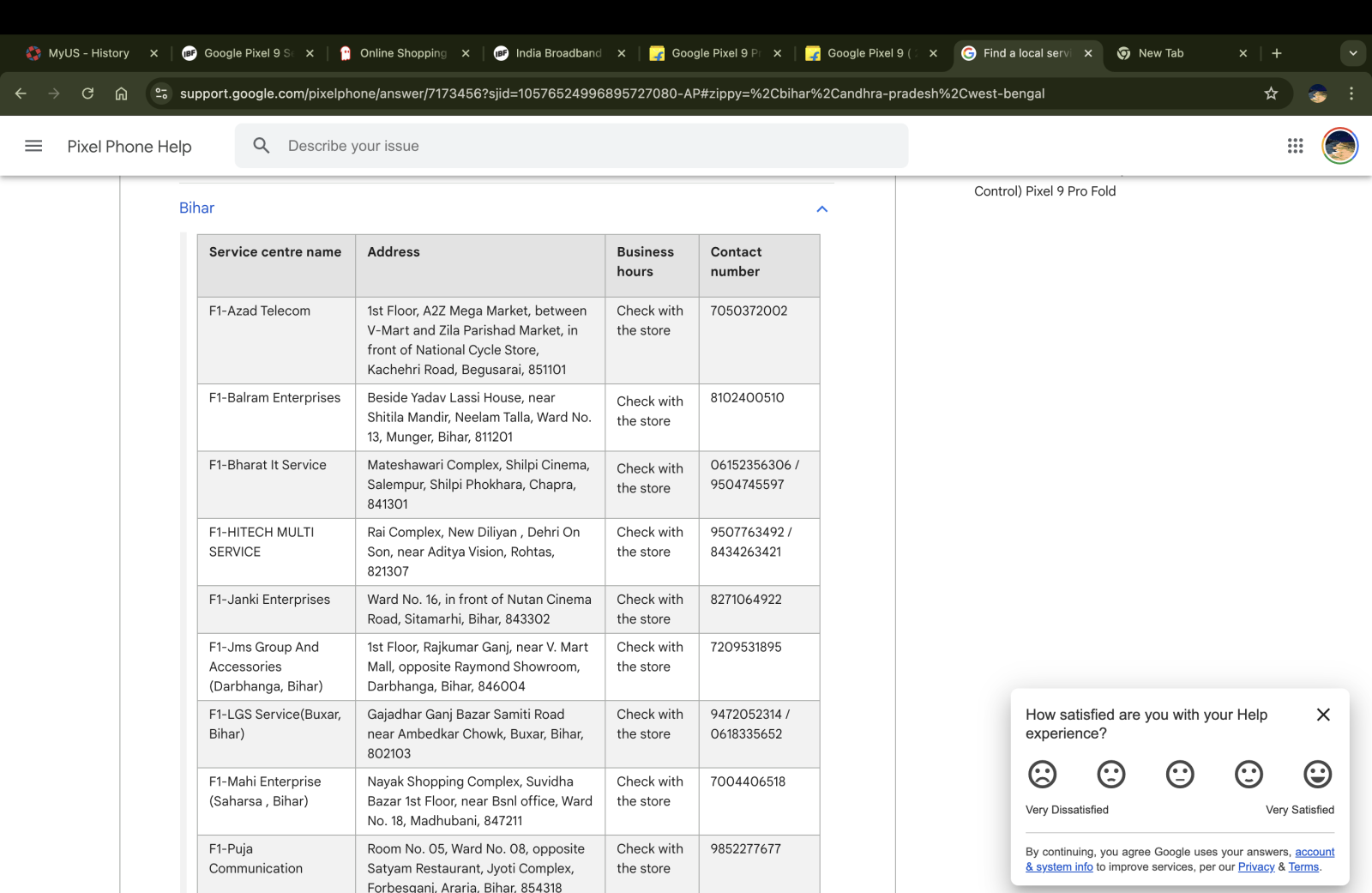Viewport: 1372px width, 893px height.
Task: Click the Pixel Phone Help title
Action: [129, 147]
